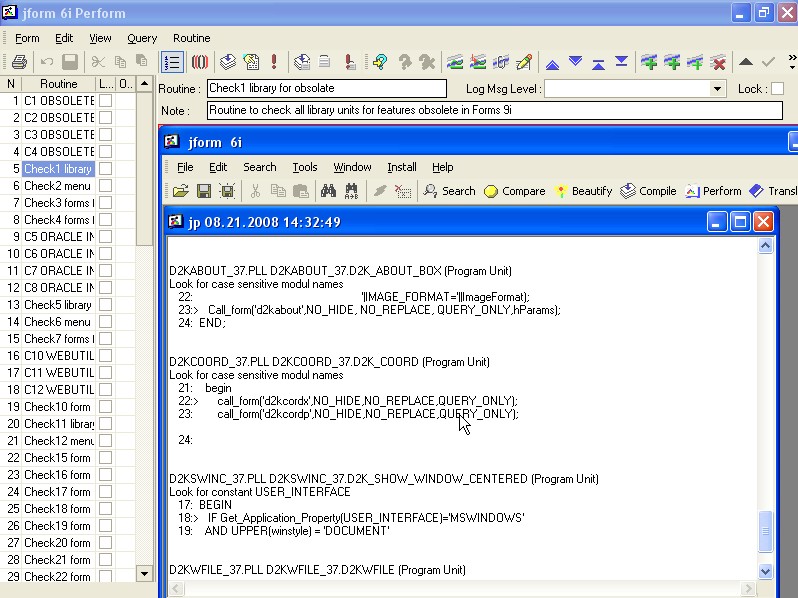Enable the Lock checkbox
The height and width of the screenshot is (598, 798).
coord(777,89)
